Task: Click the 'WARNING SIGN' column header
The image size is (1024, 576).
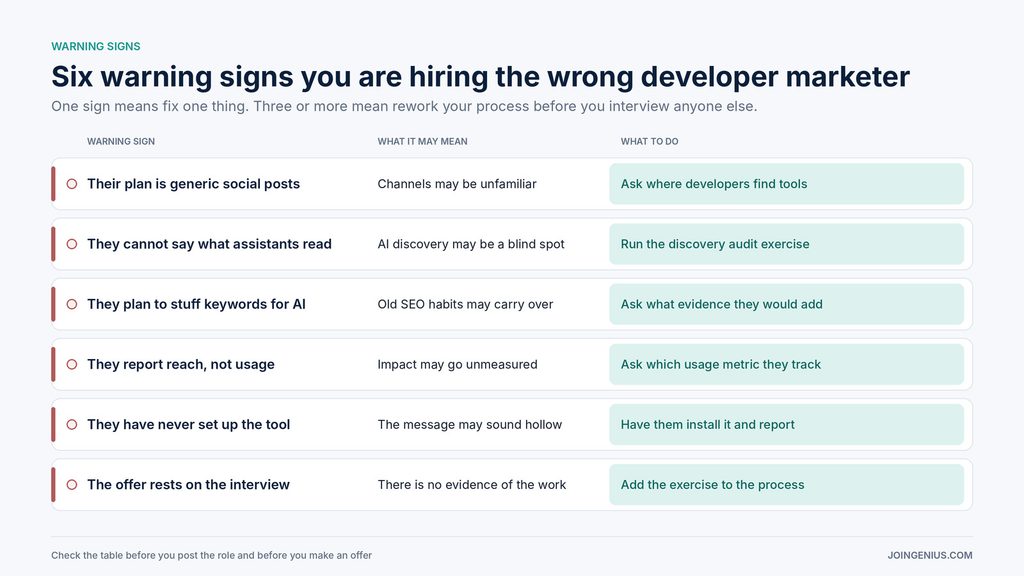Action: coord(121,141)
